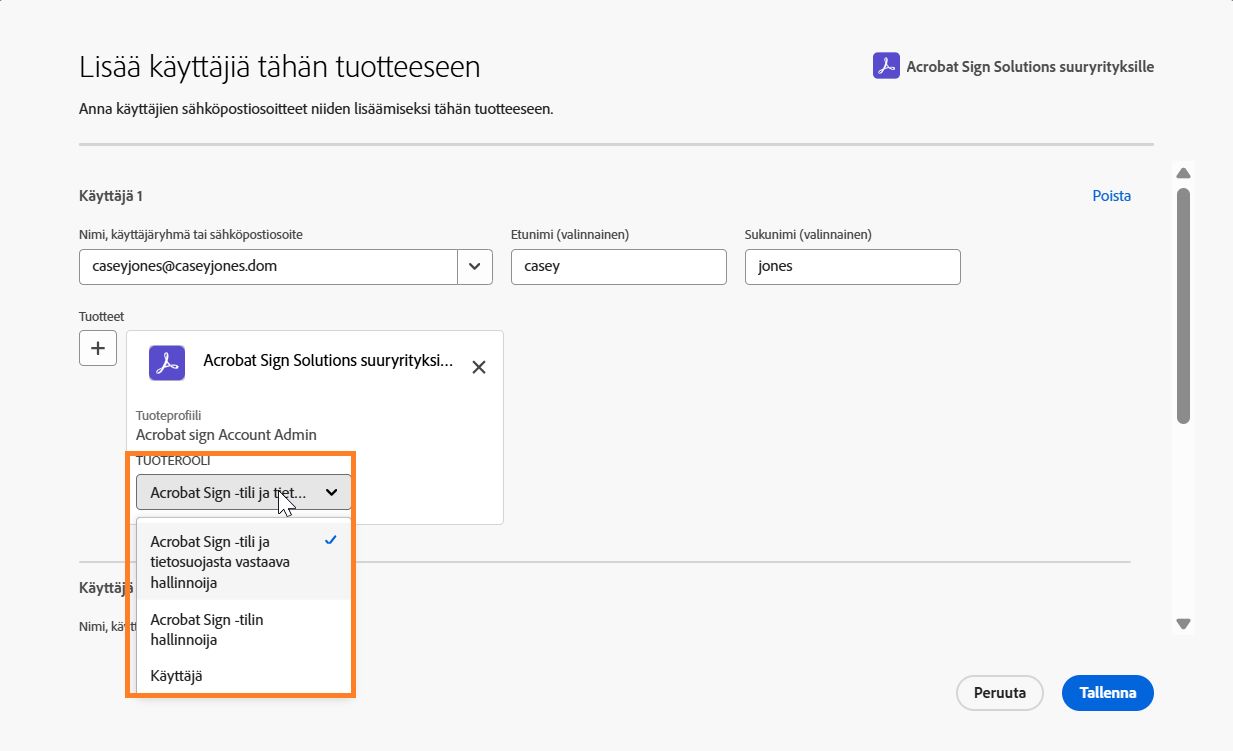1233x751 pixels.
Task: Click the blue checkmark beside the selected role
Action: click(330, 539)
